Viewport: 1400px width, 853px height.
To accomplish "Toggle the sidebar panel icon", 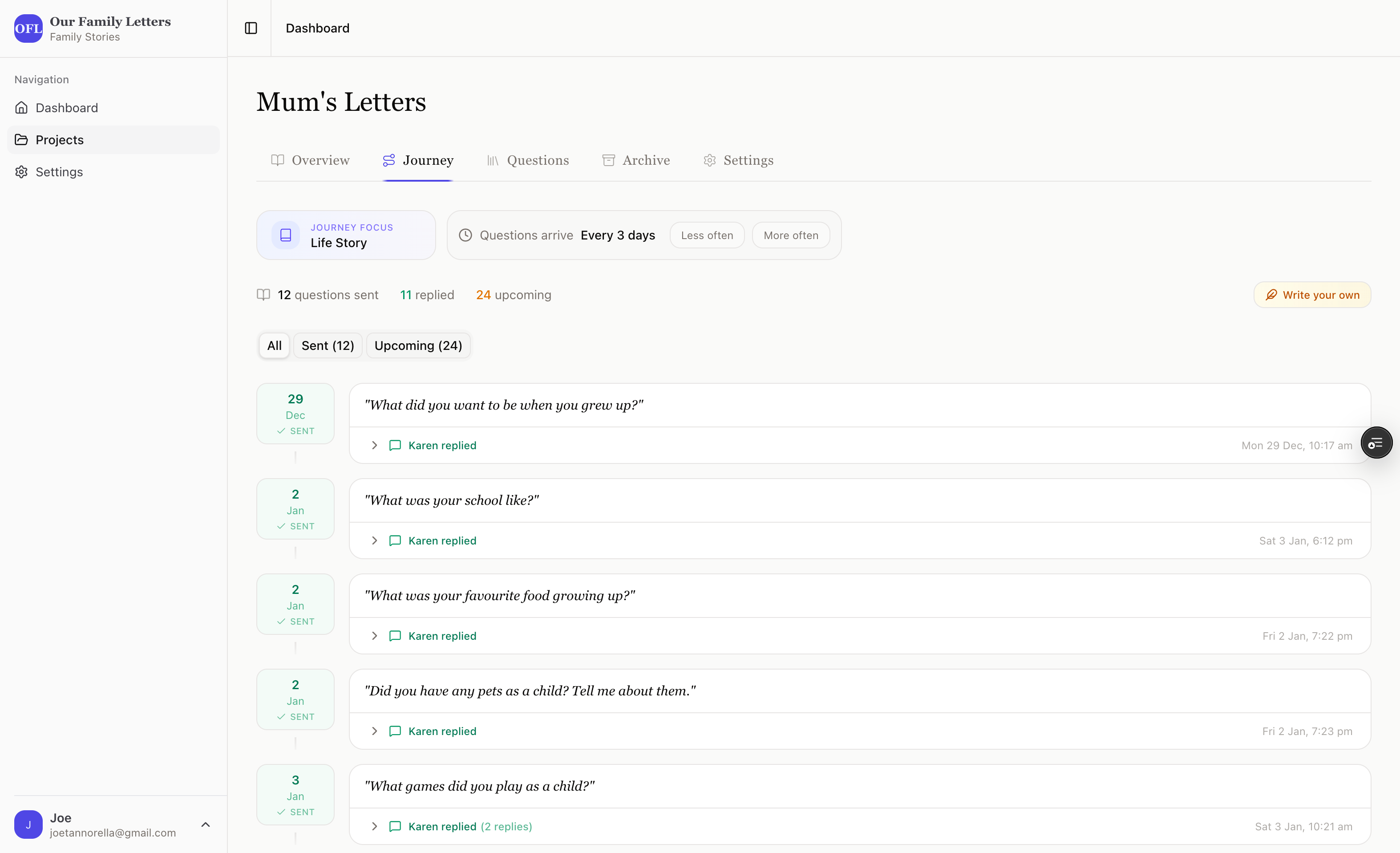I will (x=251, y=28).
